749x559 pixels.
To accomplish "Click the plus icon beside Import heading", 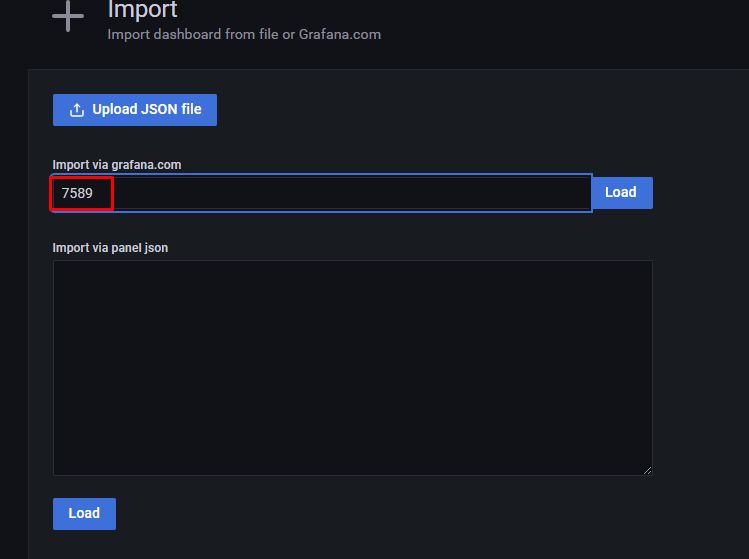I will (x=68, y=16).
